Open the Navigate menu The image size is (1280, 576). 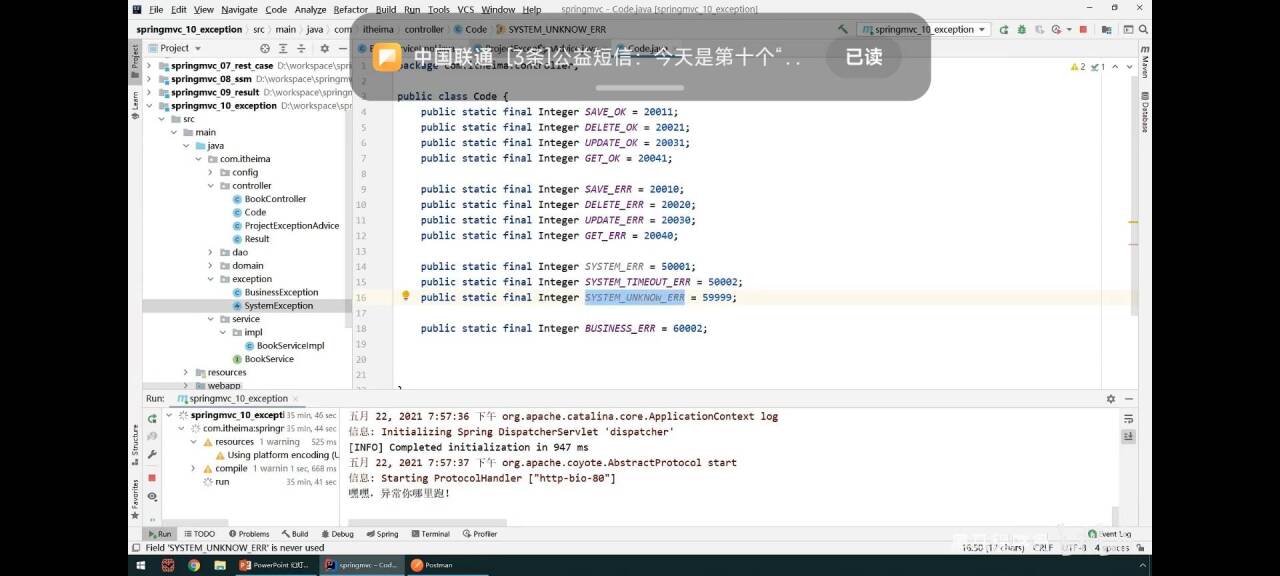[x=239, y=9]
